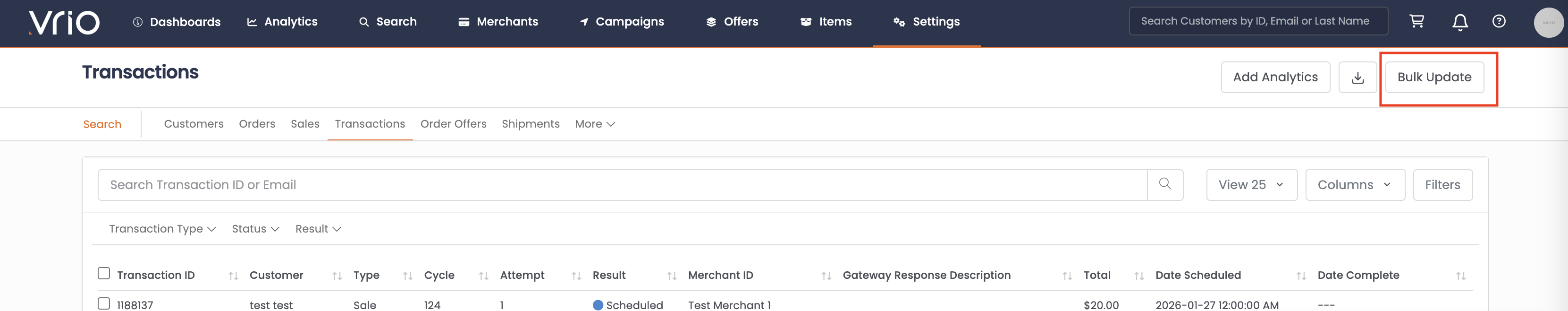This screenshot has width=1568, height=311.
Task: Open the Campaigns menu
Action: [x=622, y=22]
